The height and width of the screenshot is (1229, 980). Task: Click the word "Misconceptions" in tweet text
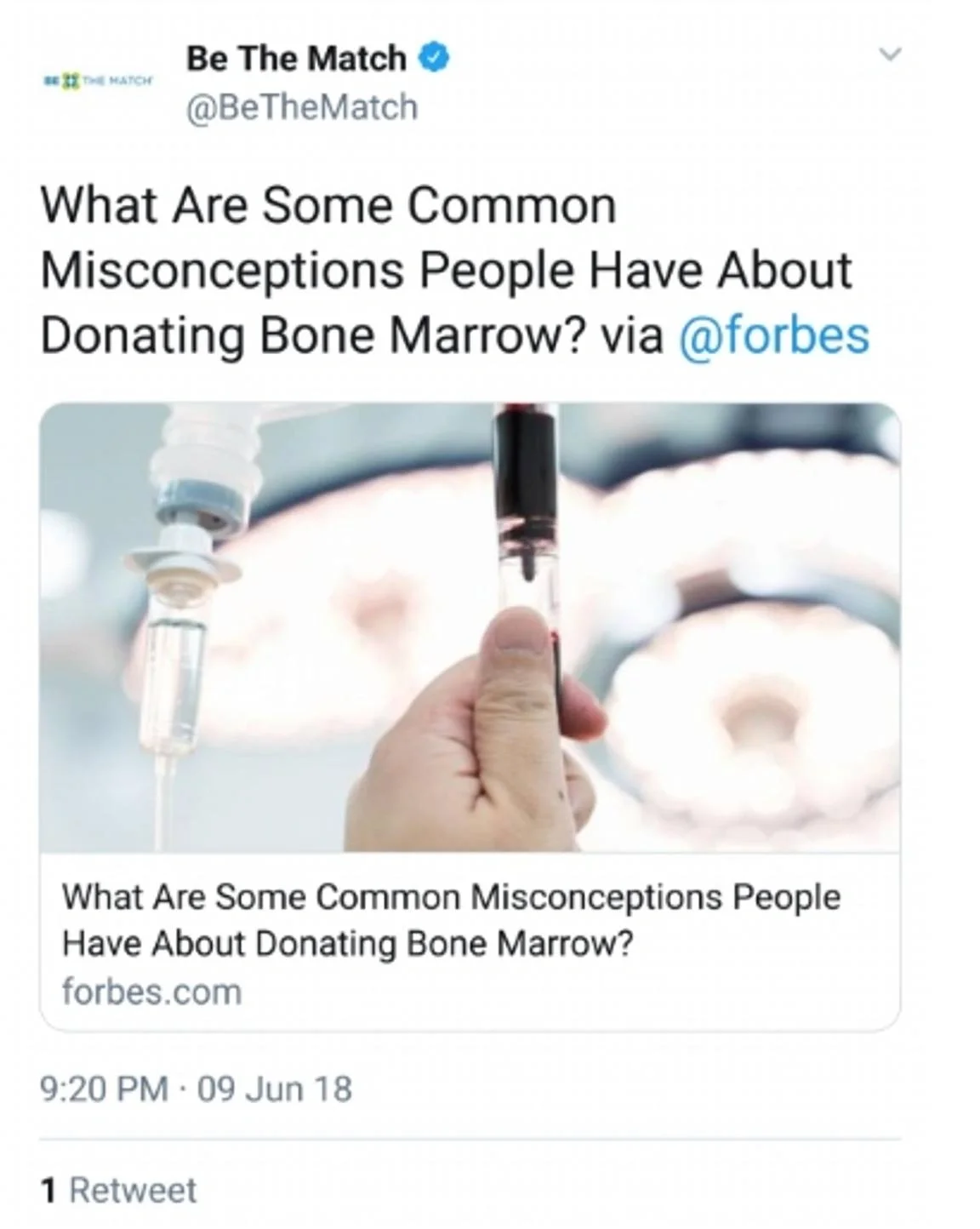pos(222,271)
